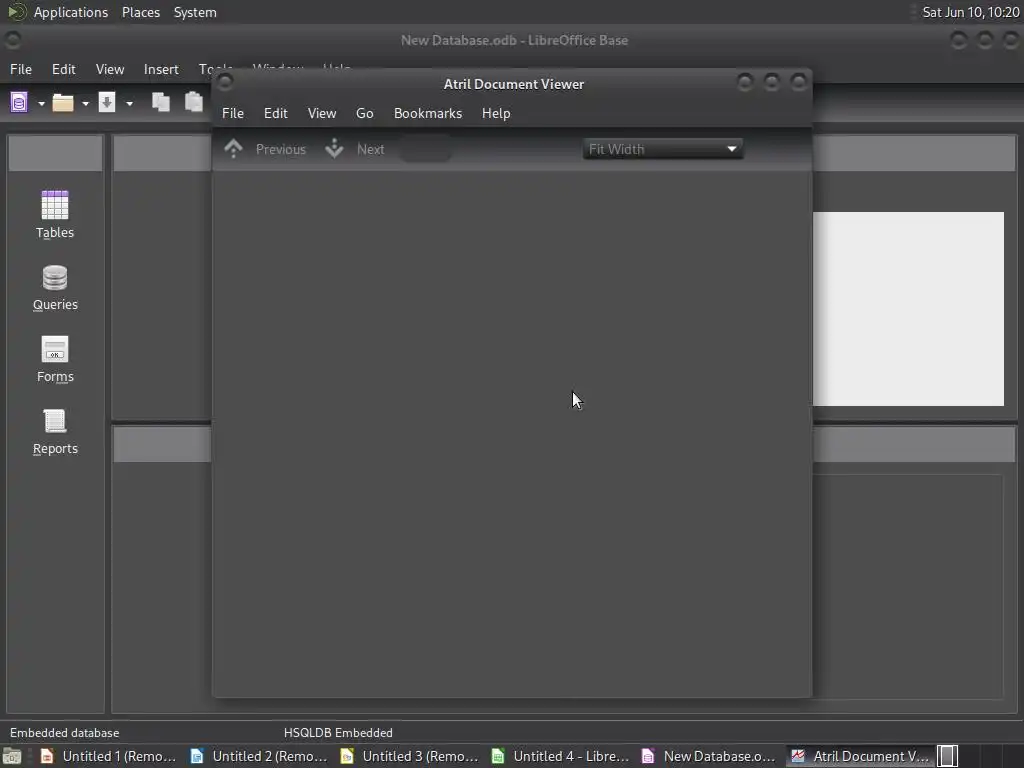Switch to Untitled 3 taskbar window
The height and width of the screenshot is (768, 1024).
coord(409,756)
